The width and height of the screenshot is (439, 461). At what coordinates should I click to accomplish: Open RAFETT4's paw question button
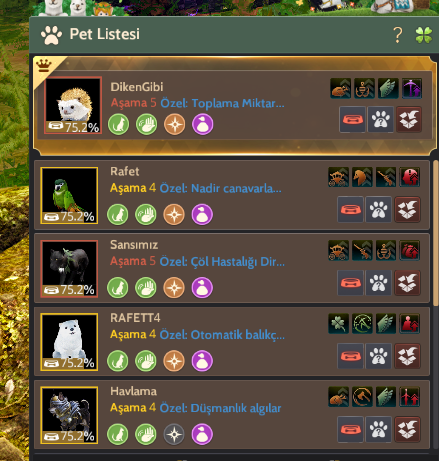378,356
